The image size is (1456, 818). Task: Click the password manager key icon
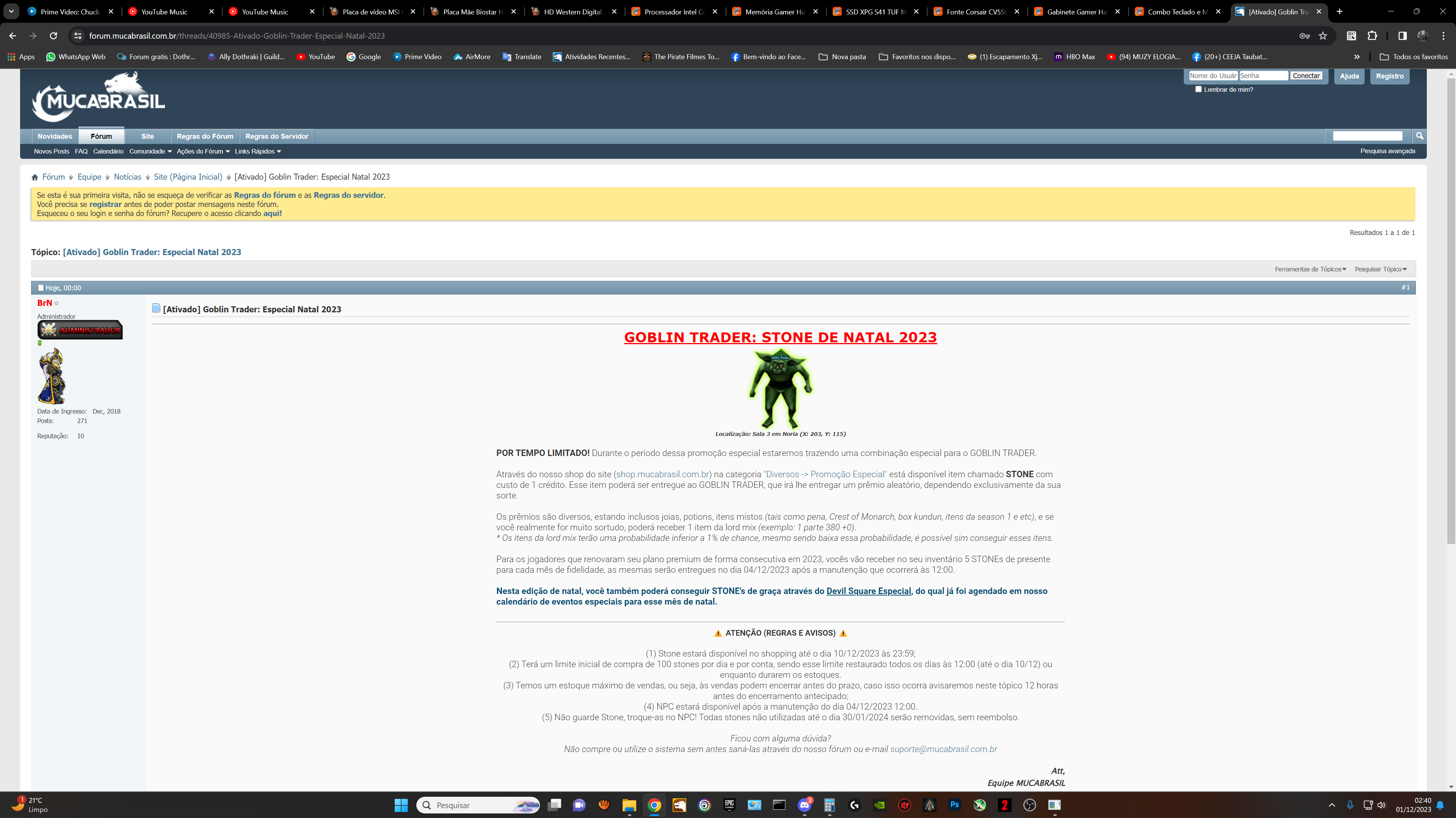click(1304, 36)
